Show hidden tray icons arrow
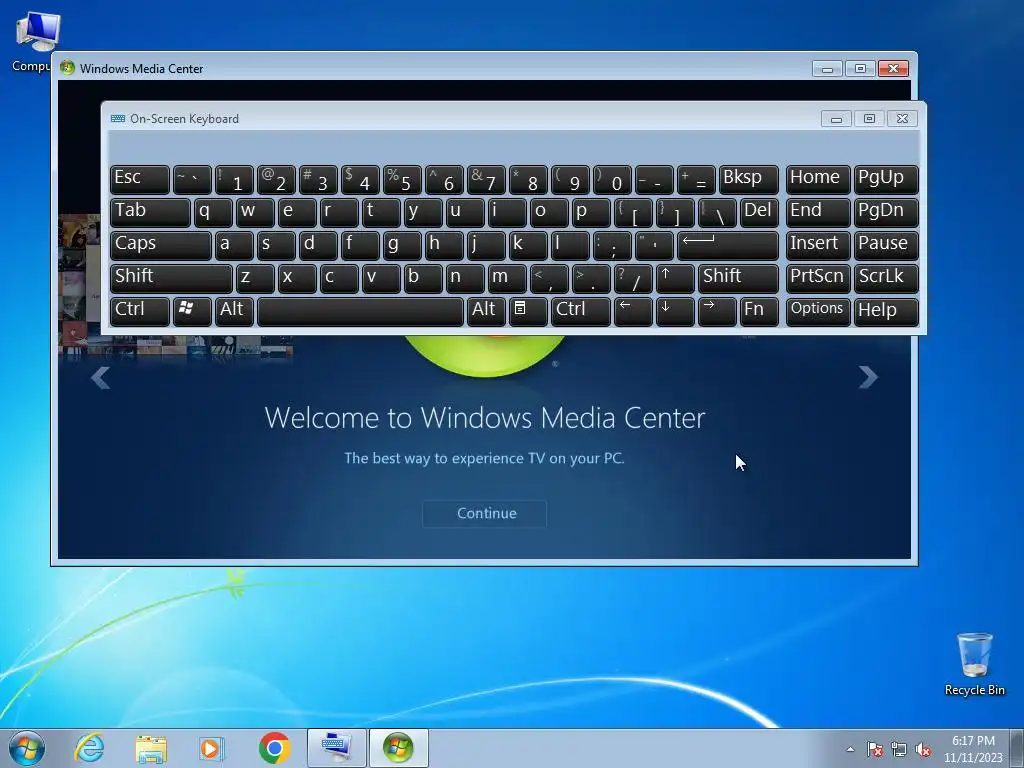 [850, 749]
